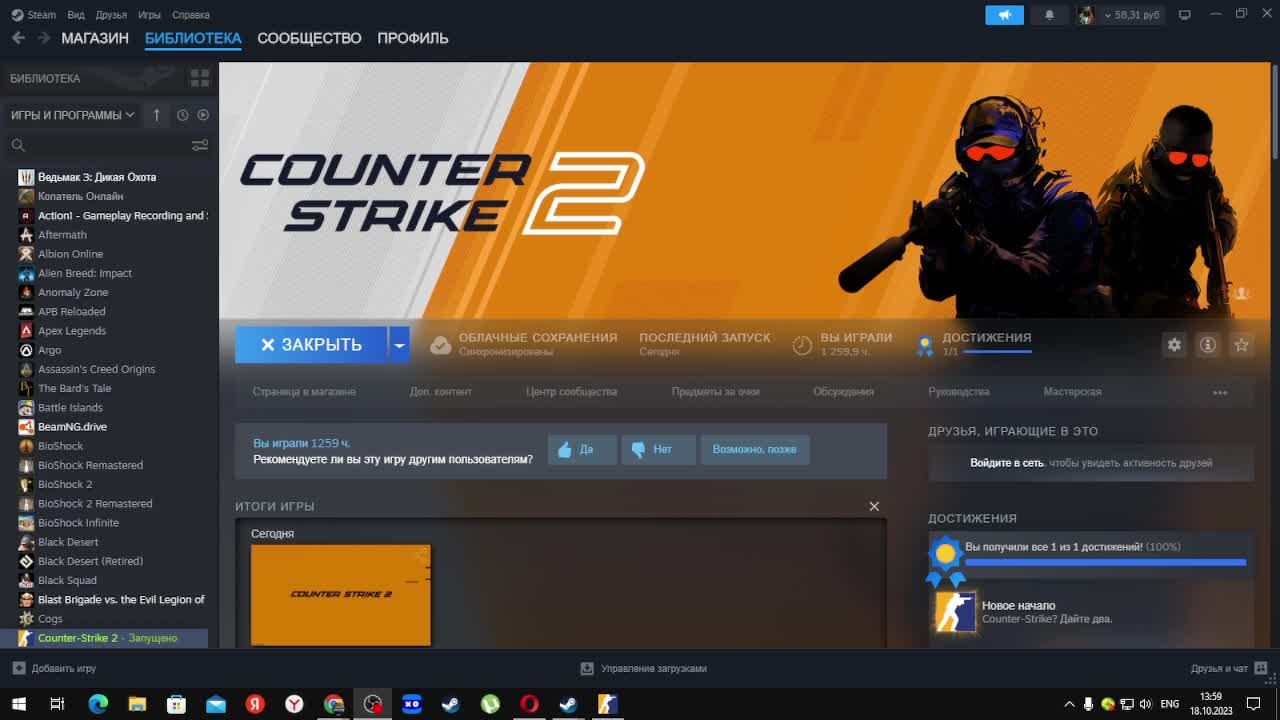Click the Возможно, позже button

pyautogui.click(x=755, y=450)
